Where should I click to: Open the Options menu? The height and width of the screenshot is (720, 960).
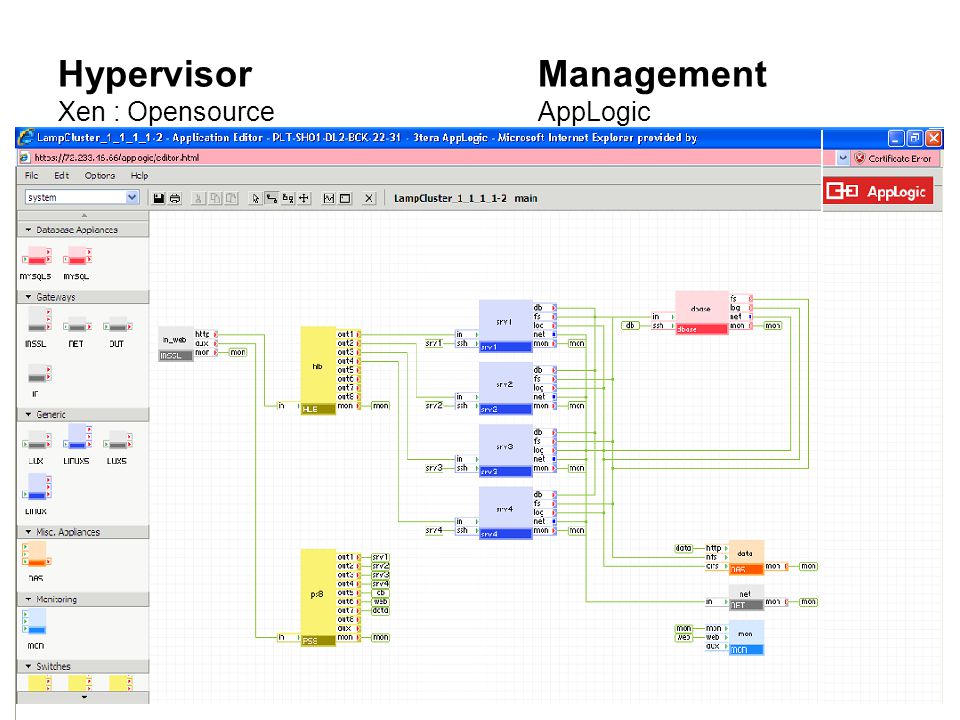(100, 176)
